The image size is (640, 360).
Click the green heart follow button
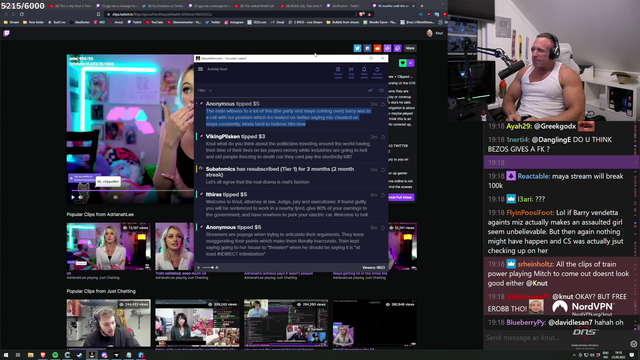pos(403,63)
